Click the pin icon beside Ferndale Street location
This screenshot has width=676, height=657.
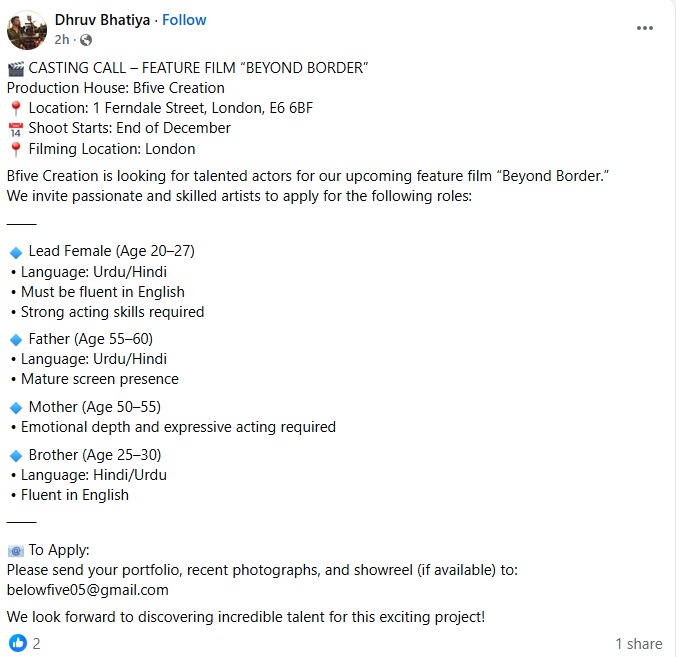[x=15, y=109]
